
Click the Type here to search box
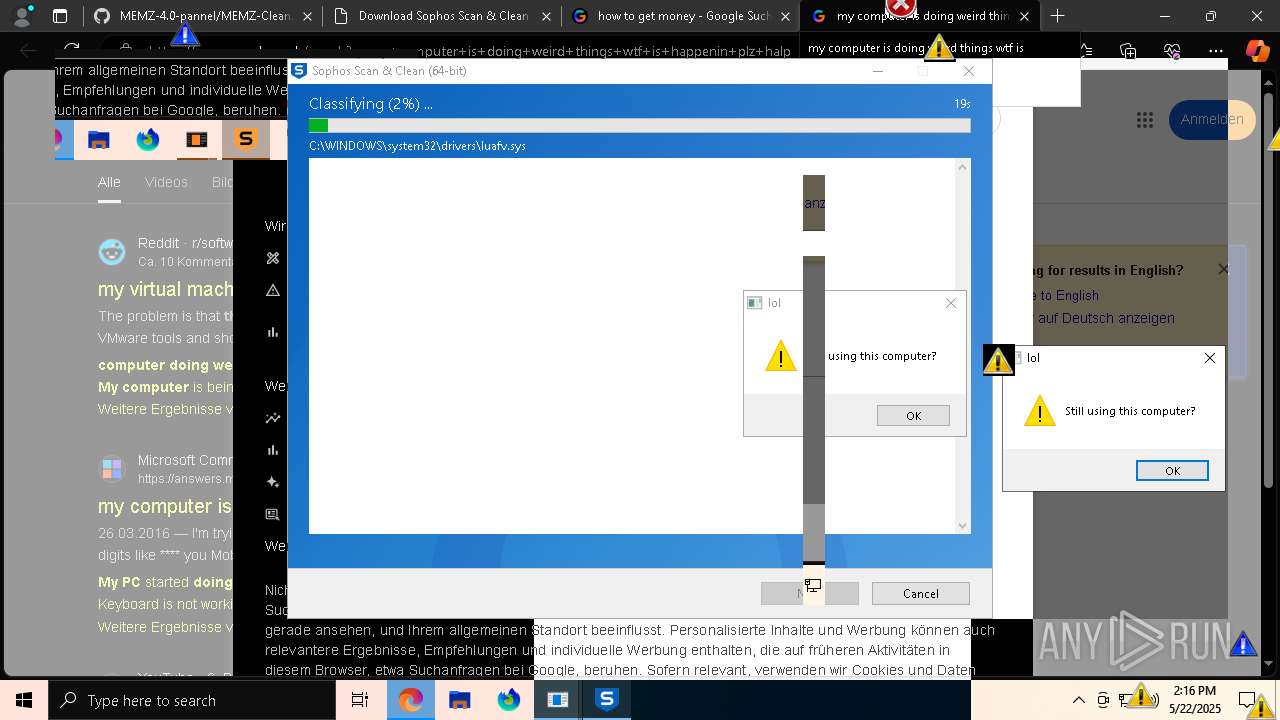pyautogui.click(x=192, y=700)
